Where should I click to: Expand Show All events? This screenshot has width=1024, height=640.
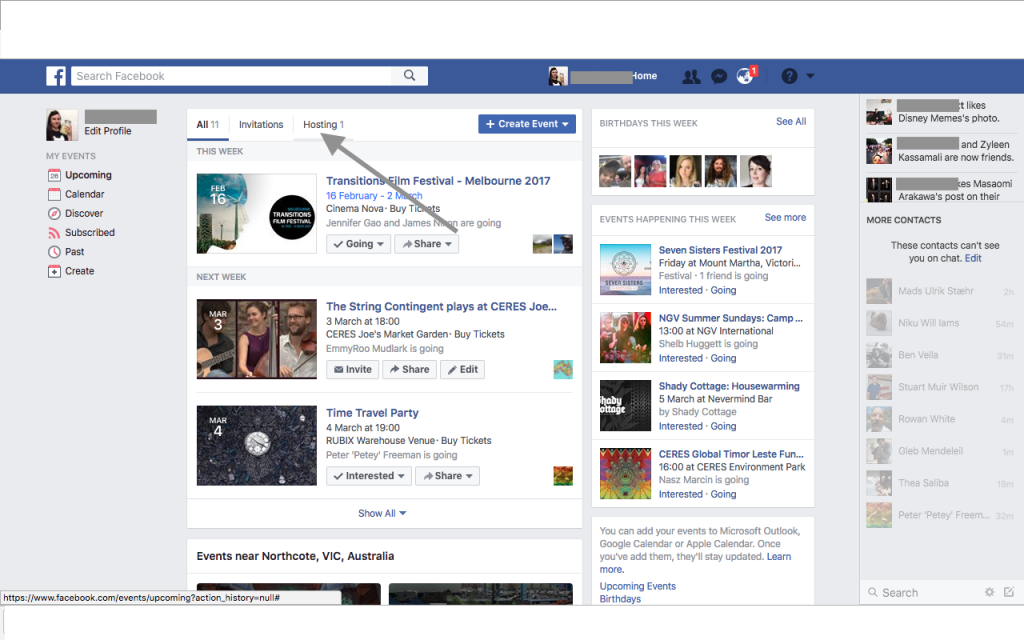382,513
